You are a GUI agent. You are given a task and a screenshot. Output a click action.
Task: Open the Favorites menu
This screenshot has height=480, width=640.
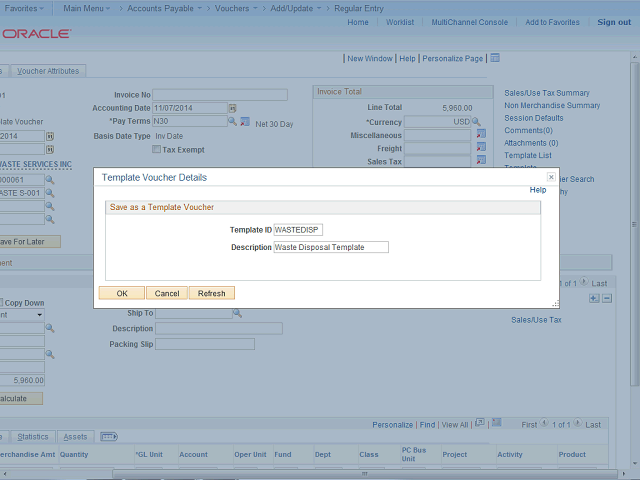coord(24,8)
